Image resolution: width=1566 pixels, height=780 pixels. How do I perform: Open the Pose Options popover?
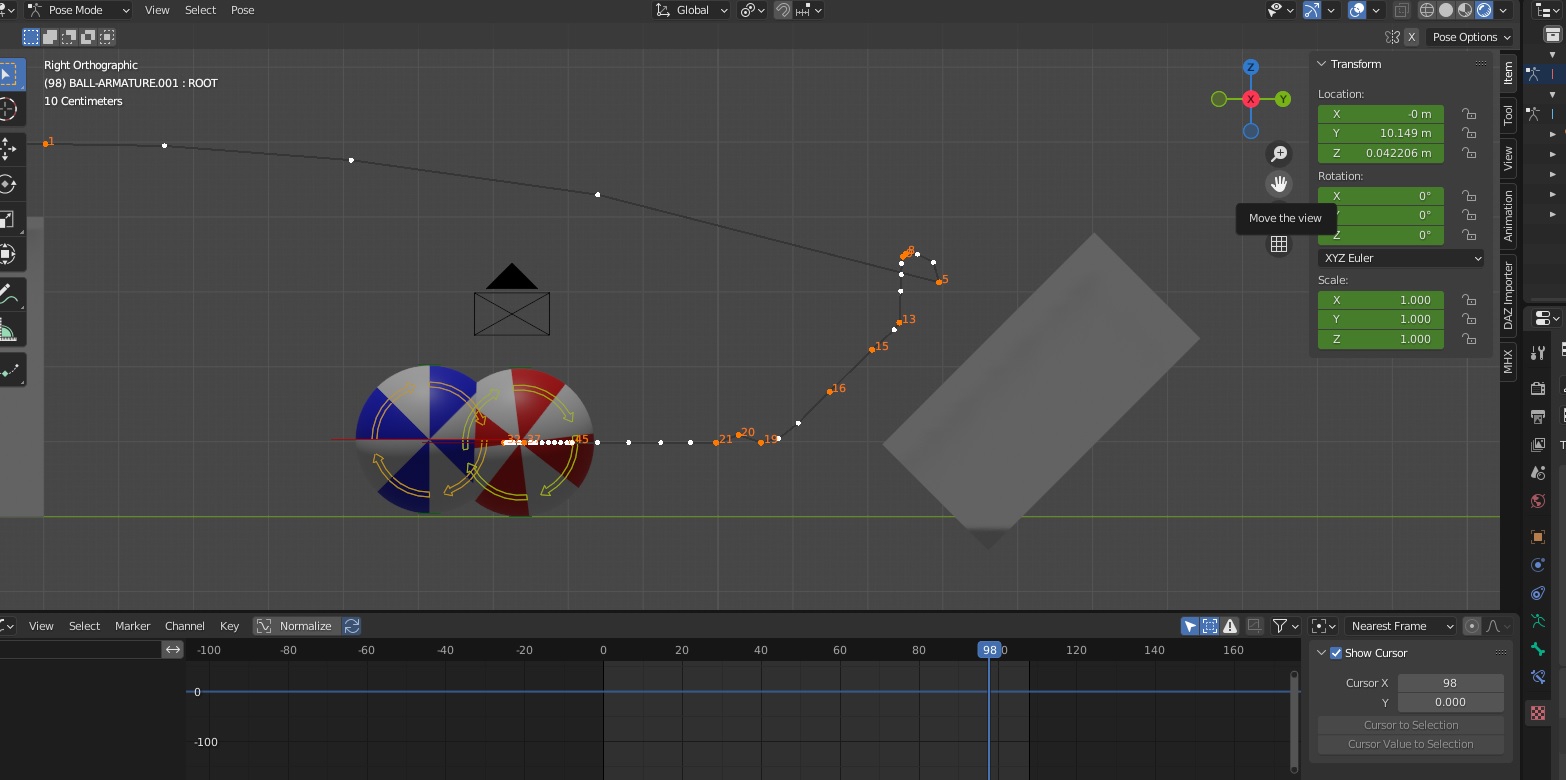click(x=1470, y=37)
